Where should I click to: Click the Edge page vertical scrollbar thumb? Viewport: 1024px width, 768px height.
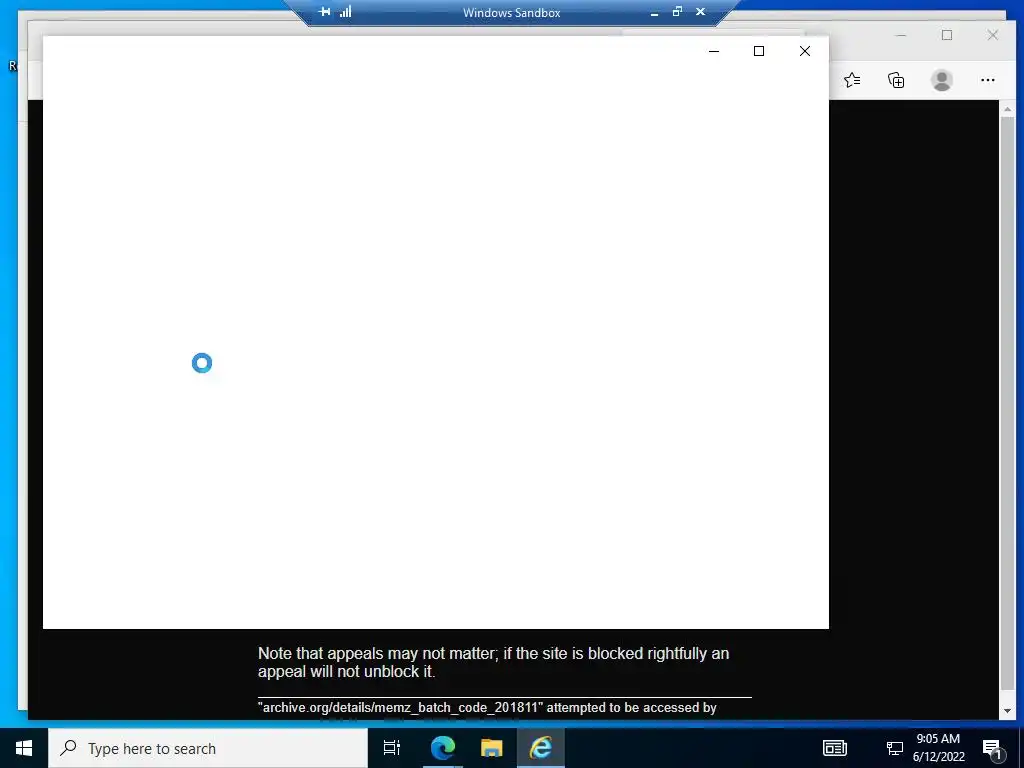tap(1007, 403)
